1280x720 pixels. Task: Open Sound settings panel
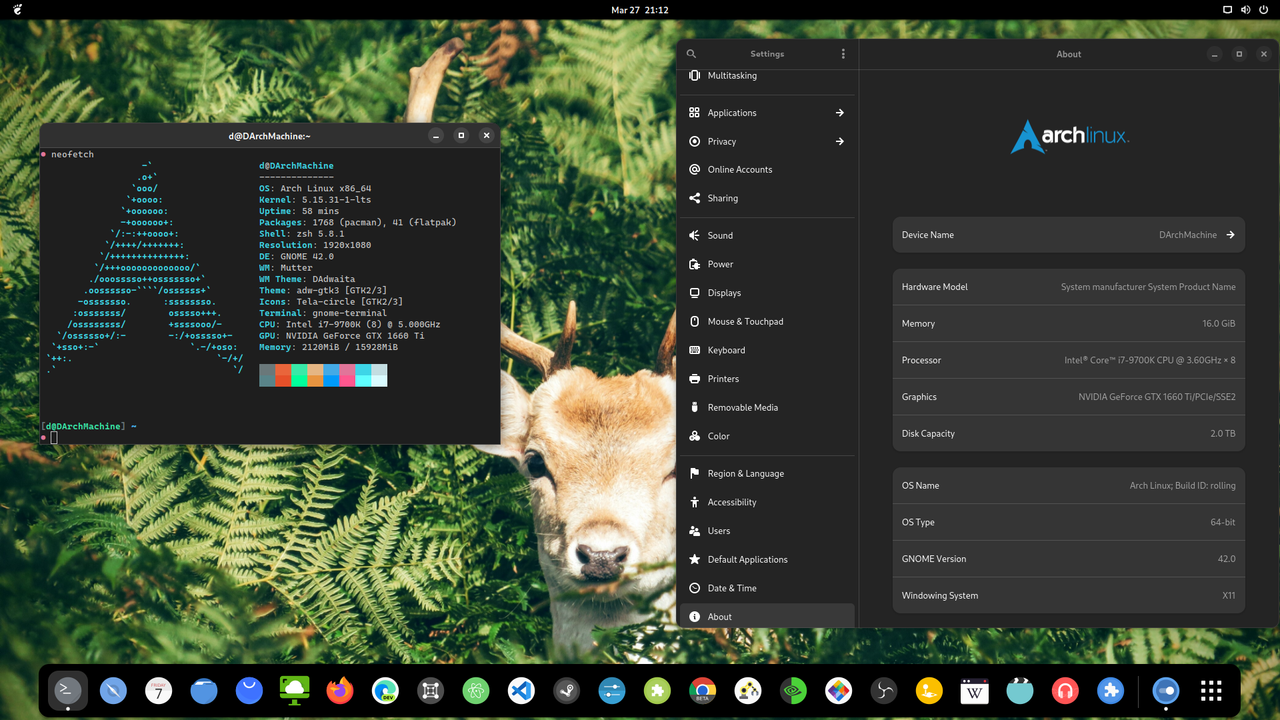click(767, 236)
